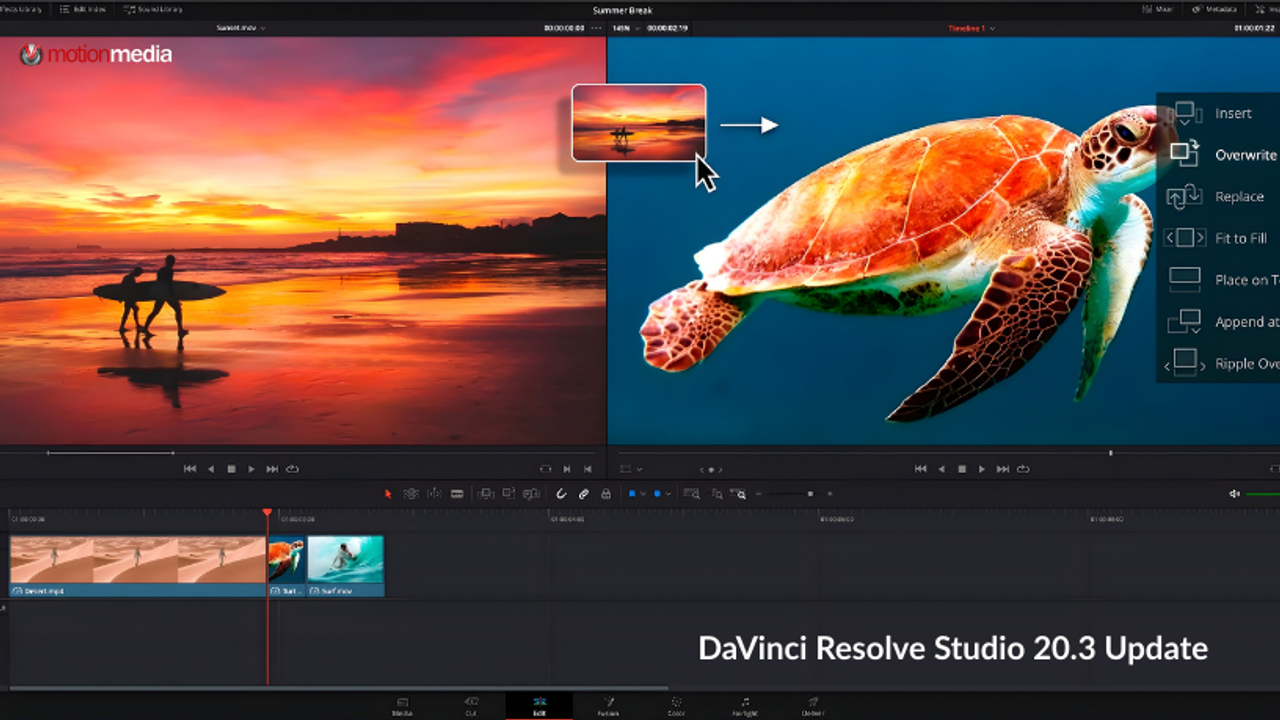Switch to the Fusion page
The width and height of the screenshot is (1280, 720).
pyautogui.click(x=608, y=705)
